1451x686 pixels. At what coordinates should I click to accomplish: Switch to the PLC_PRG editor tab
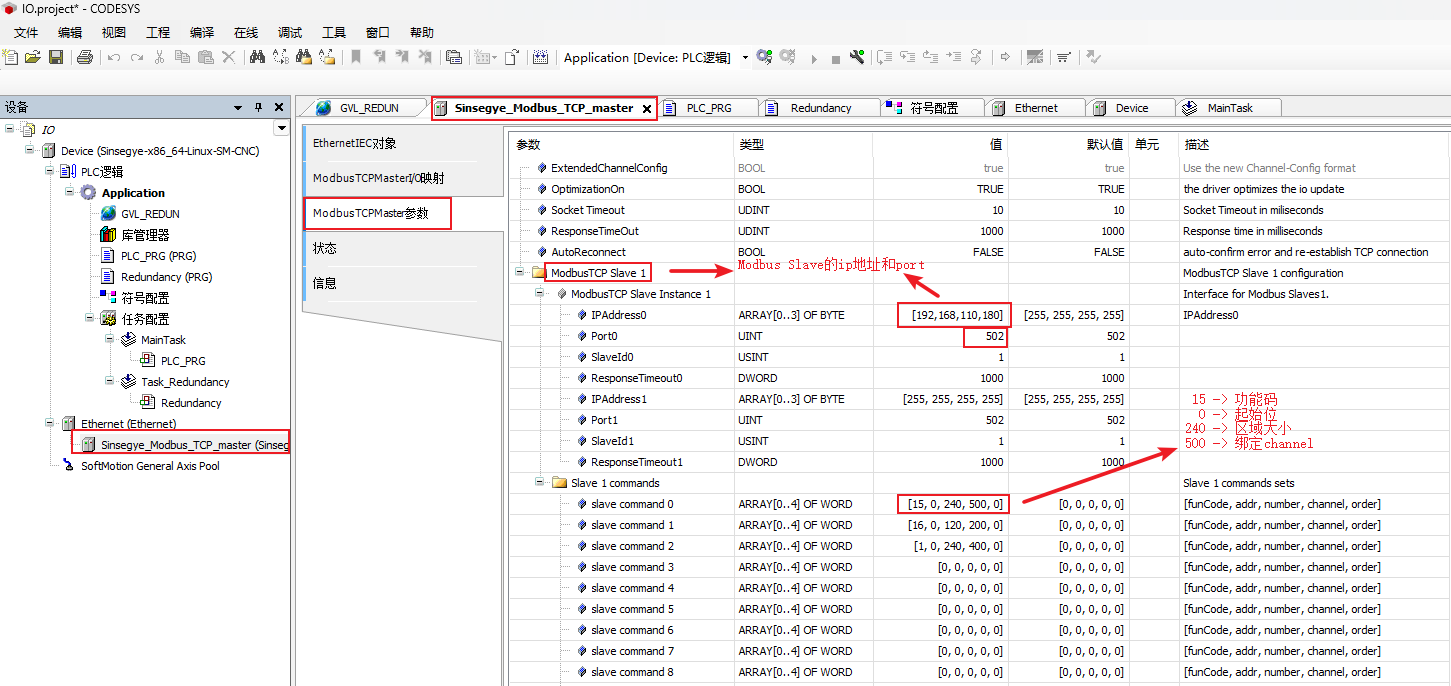[x=708, y=108]
